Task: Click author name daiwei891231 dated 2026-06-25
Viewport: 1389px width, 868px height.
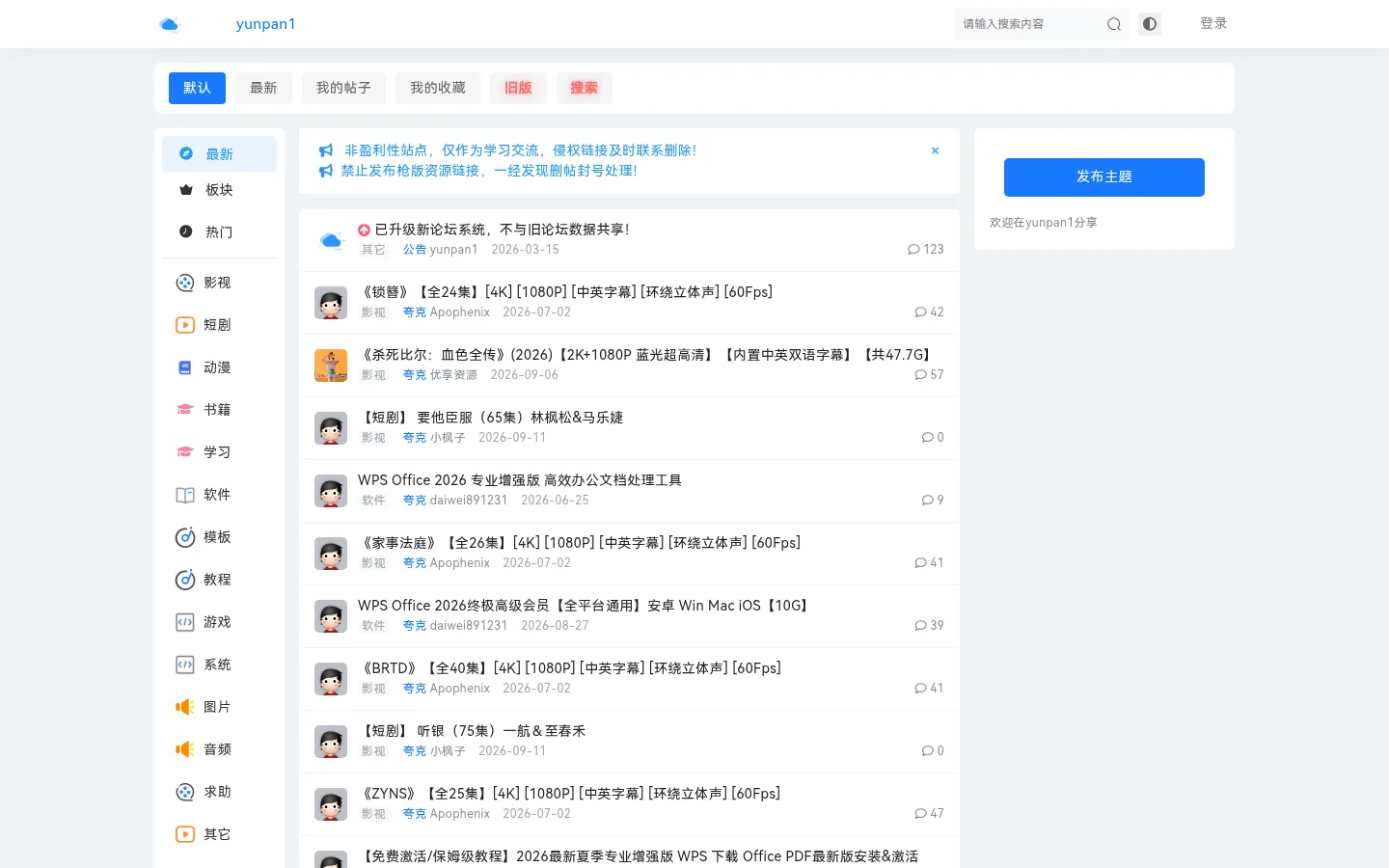Action: click(469, 501)
